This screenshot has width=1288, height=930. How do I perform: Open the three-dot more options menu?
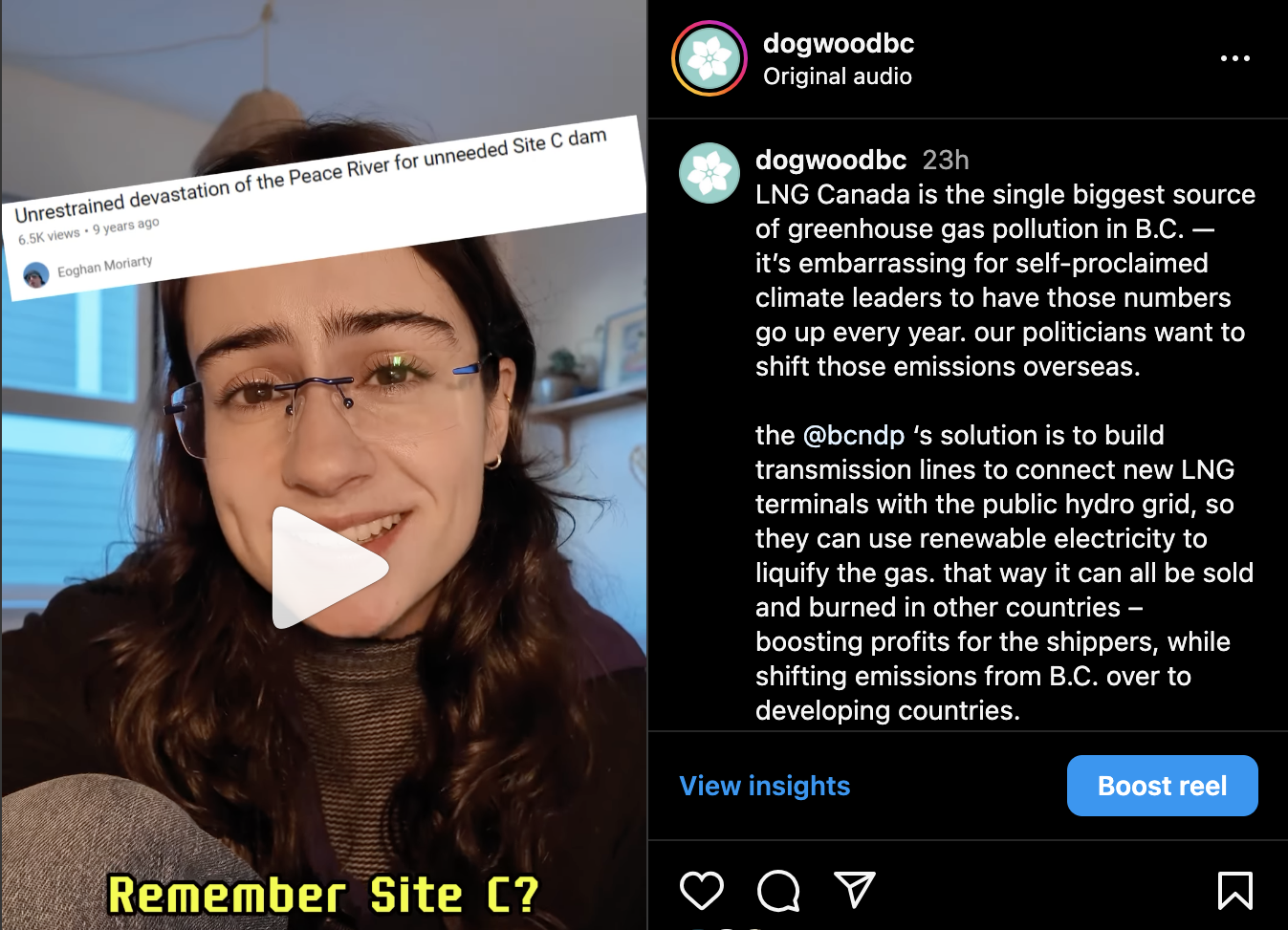(1235, 58)
